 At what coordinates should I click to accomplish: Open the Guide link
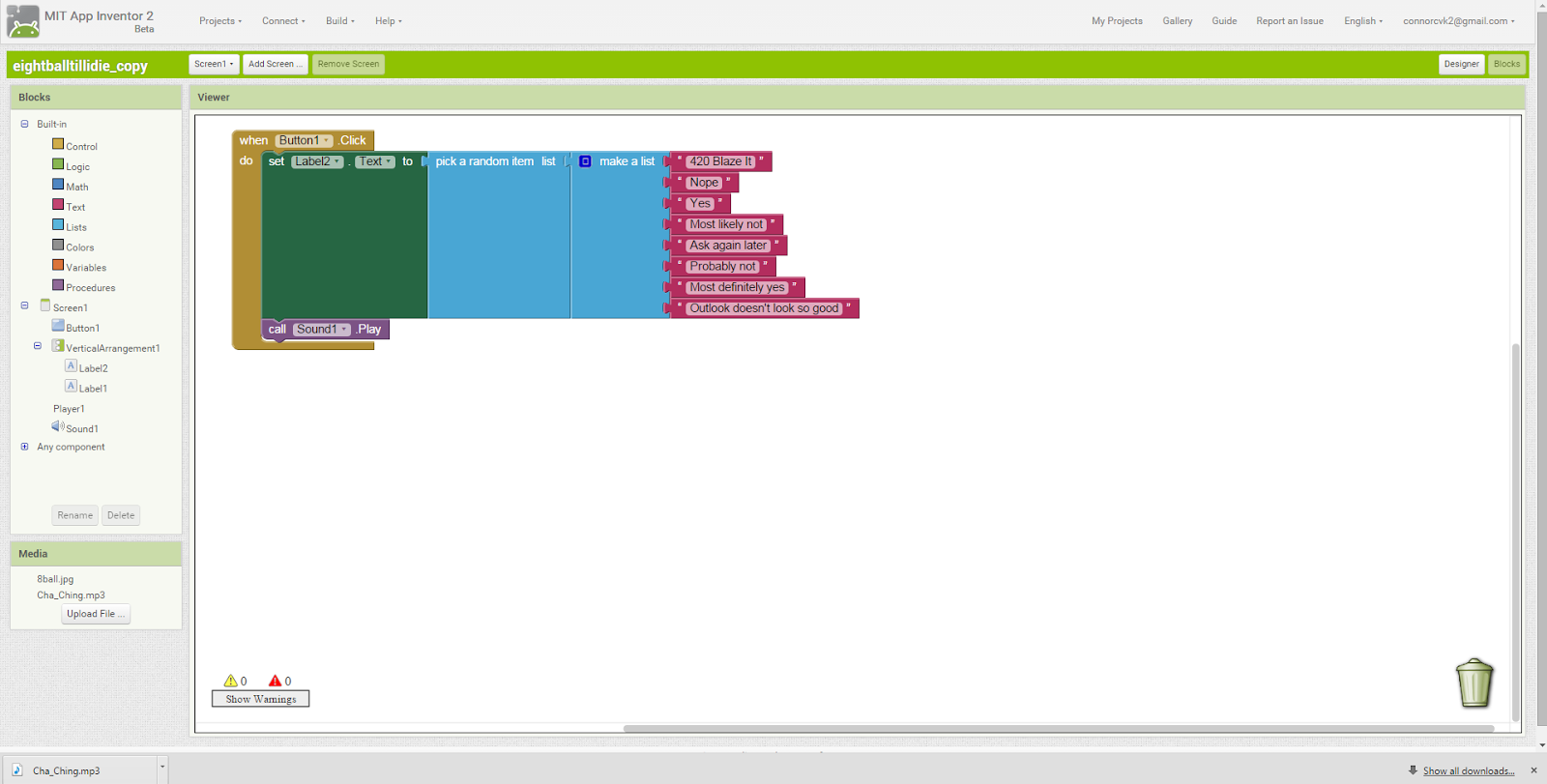(x=1224, y=21)
